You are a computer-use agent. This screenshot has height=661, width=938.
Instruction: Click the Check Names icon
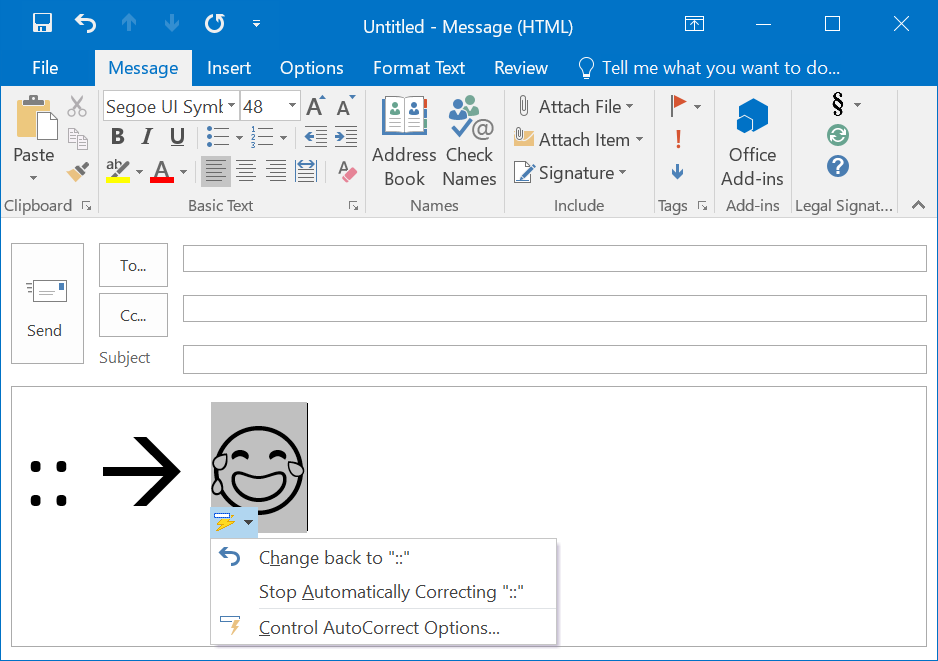pyautogui.click(x=469, y=142)
